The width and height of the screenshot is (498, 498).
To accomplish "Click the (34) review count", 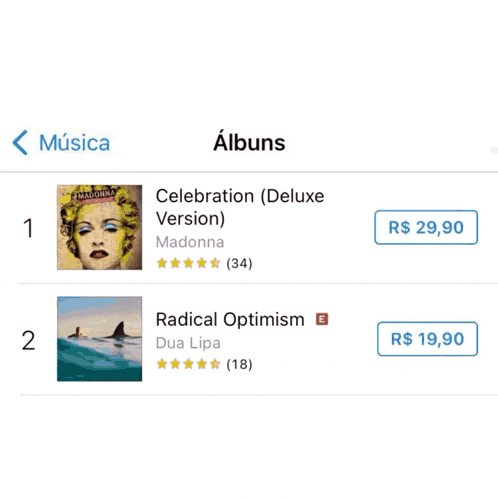I will [x=239, y=263].
